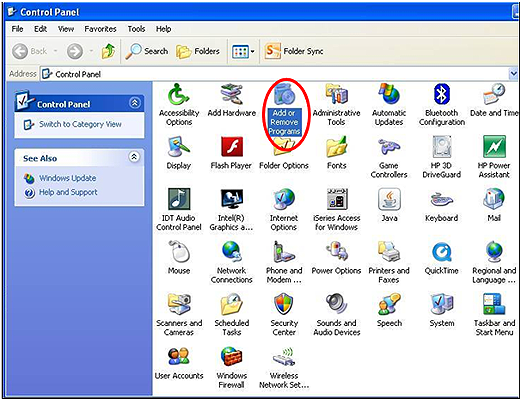The height and width of the screenshot is (399, 520).
Task: Open Scanners and Cameras icon
Action: [179, 315]
